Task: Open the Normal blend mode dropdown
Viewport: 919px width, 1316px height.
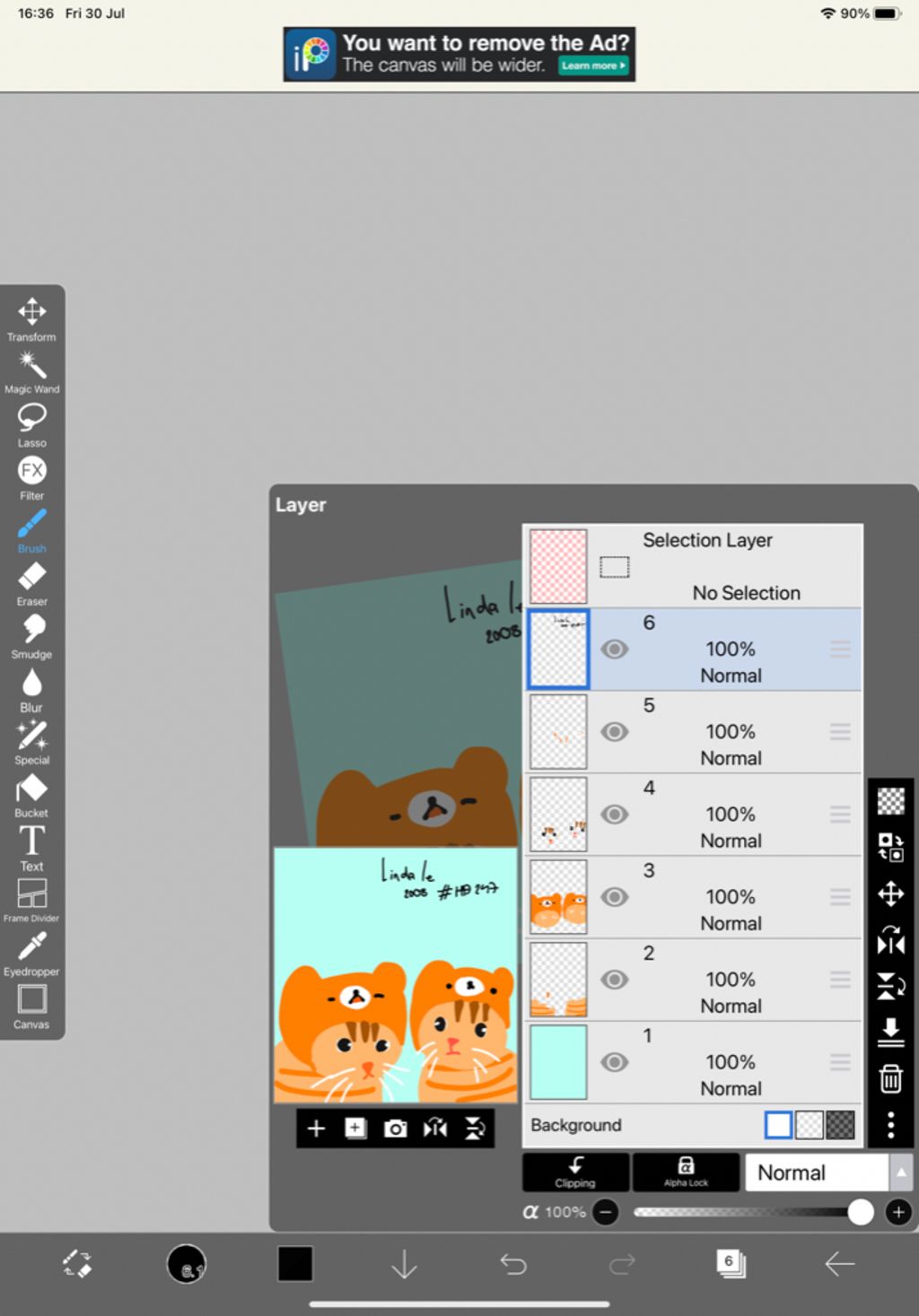Action: tap(817, 1172)
